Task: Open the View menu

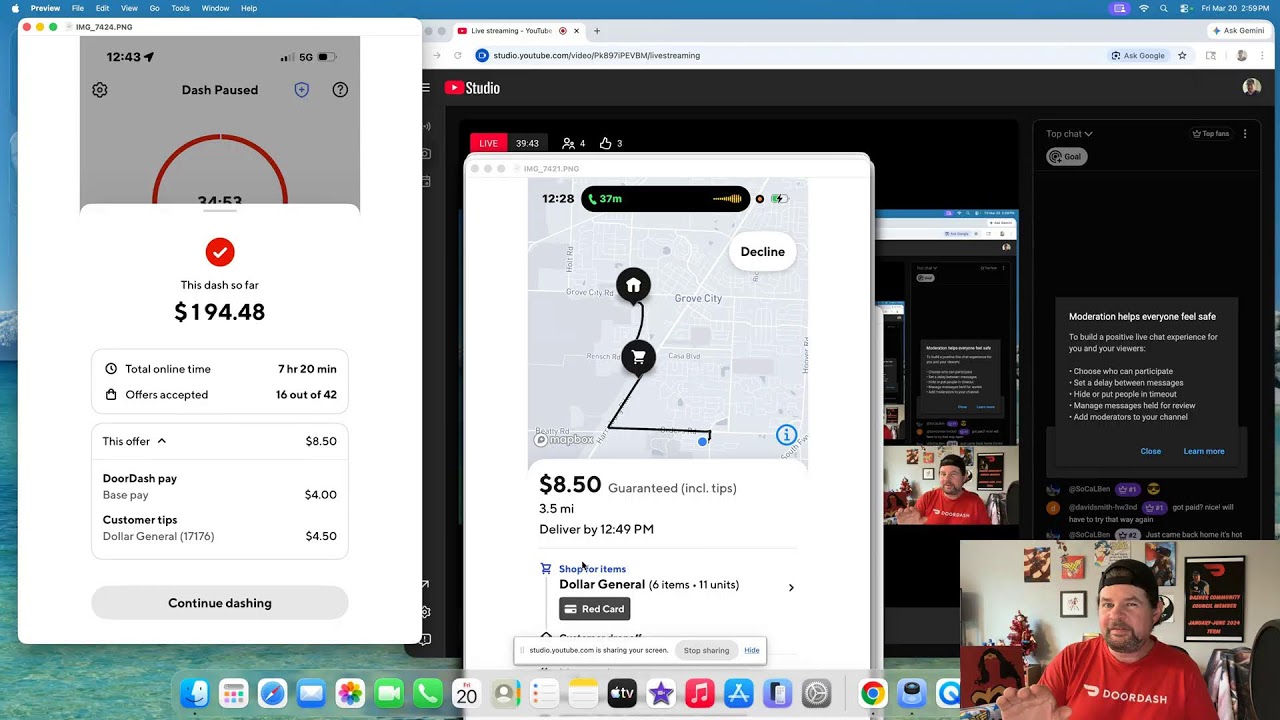Action: click(129, 8)
